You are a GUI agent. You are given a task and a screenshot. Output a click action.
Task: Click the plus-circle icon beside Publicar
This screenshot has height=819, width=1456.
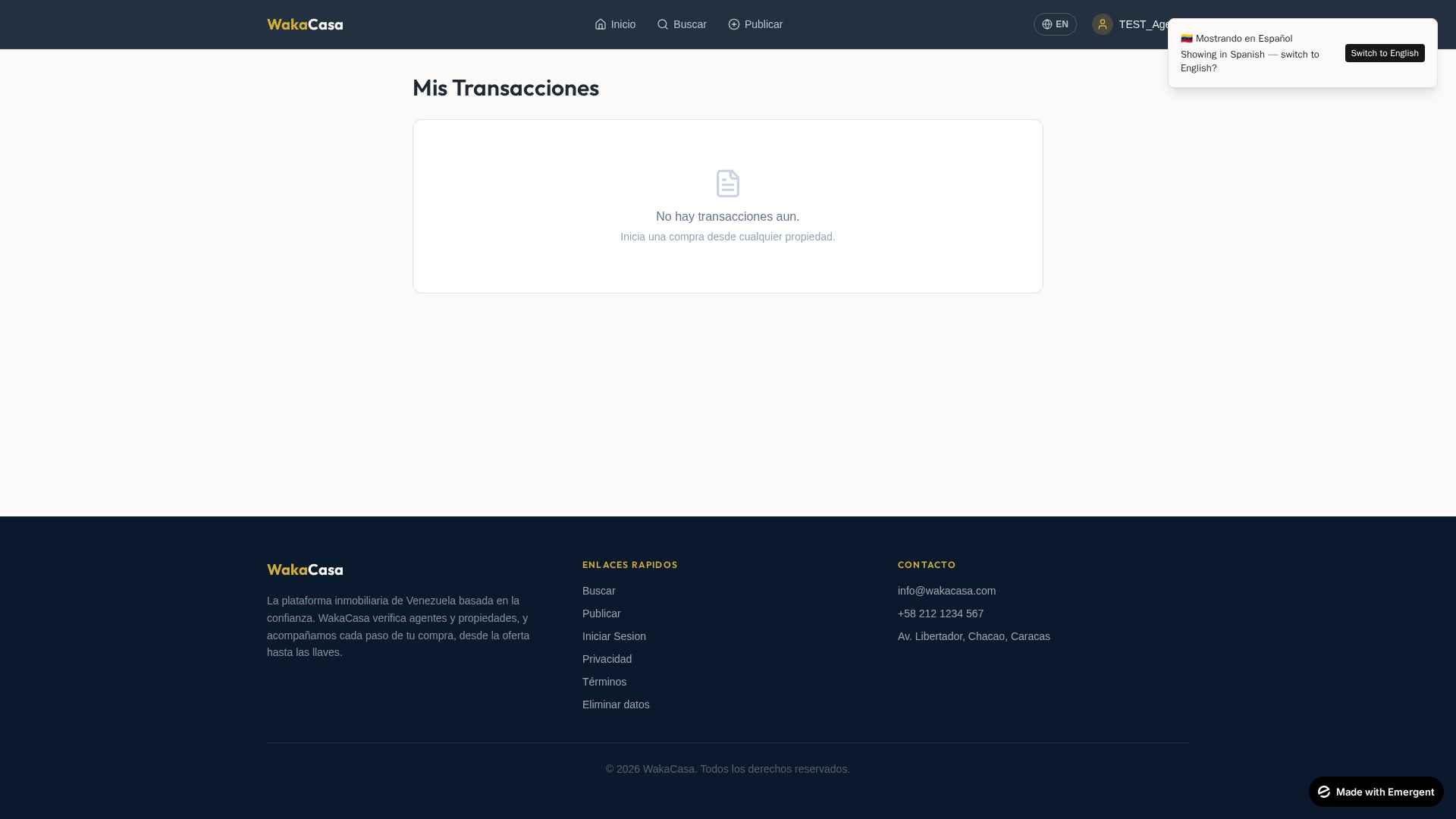[x=734, y=24]
